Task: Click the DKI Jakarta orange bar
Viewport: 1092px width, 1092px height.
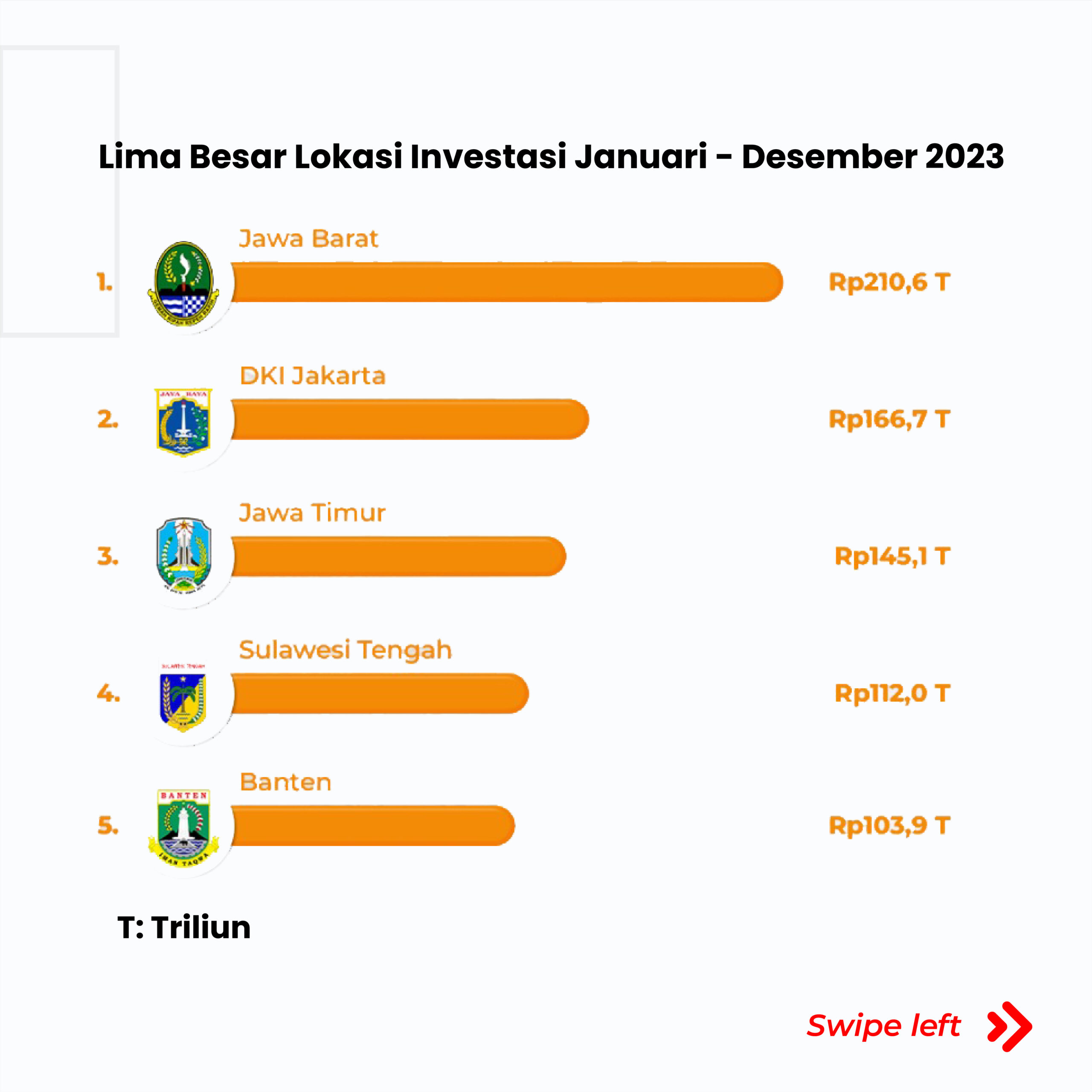Action: [410, 419]
